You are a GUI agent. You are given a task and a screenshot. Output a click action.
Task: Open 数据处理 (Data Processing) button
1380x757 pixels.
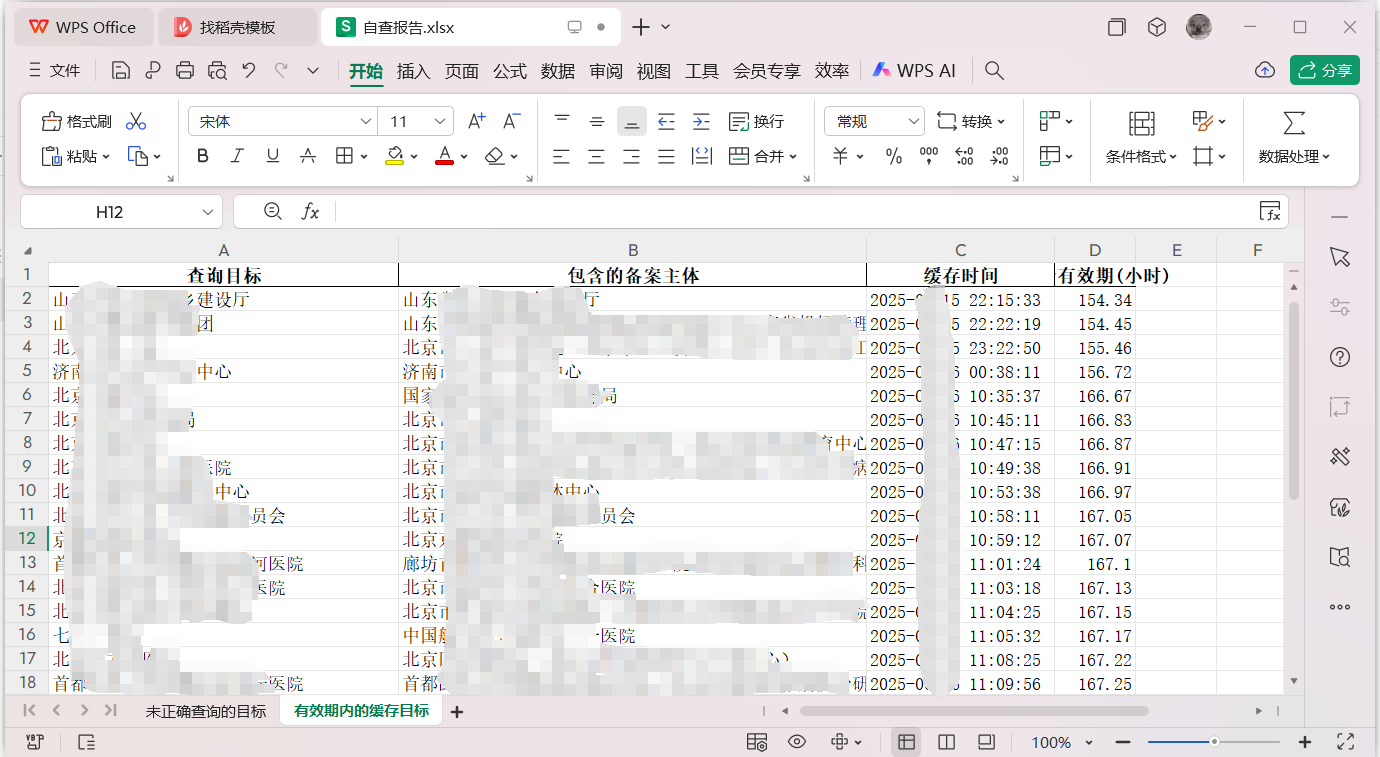(1294, 157)
